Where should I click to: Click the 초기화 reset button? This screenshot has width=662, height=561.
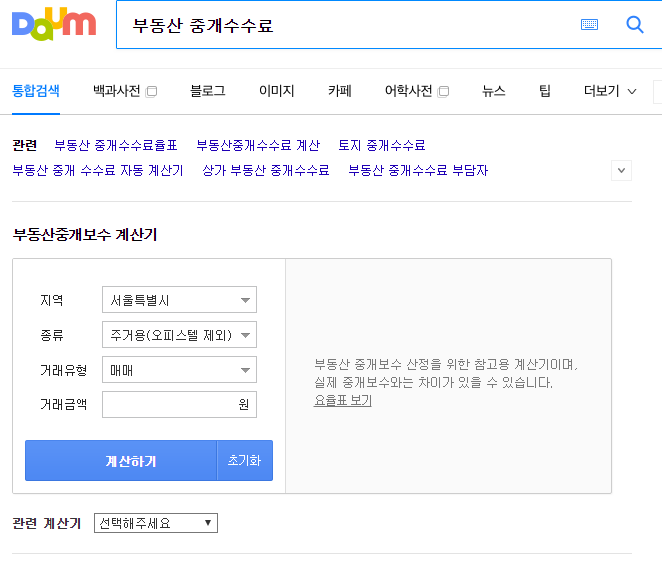tap(245, 461)
